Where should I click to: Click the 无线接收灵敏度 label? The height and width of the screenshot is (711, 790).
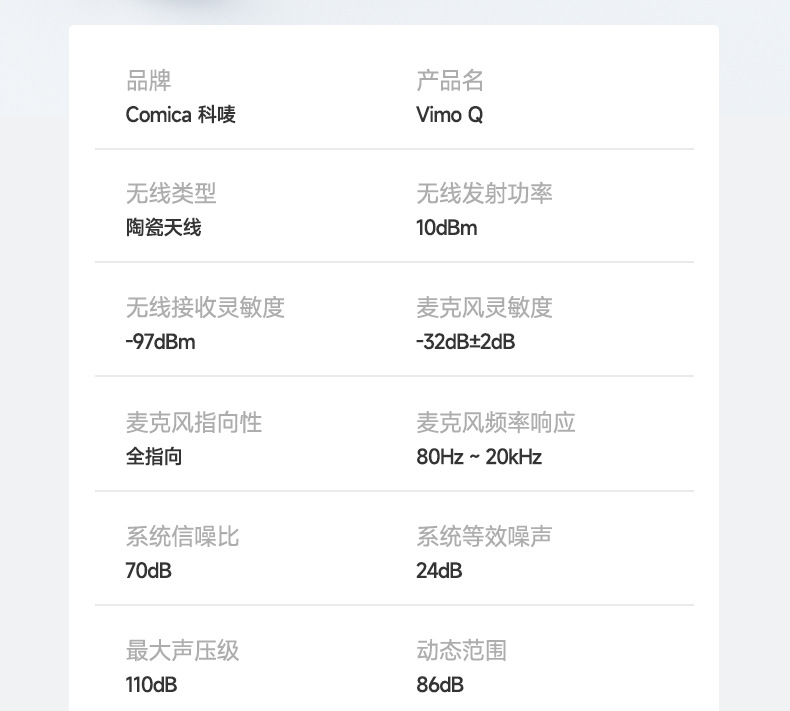coord(205,308)
